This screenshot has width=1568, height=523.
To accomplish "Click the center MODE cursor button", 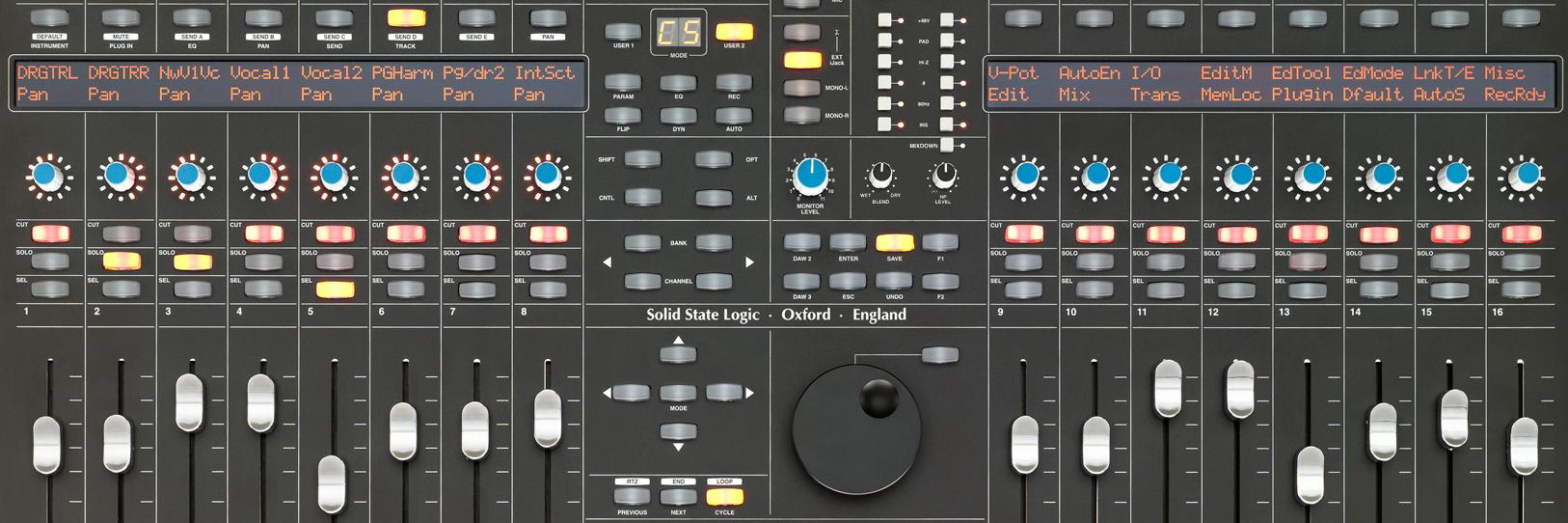I will (678, 393).
